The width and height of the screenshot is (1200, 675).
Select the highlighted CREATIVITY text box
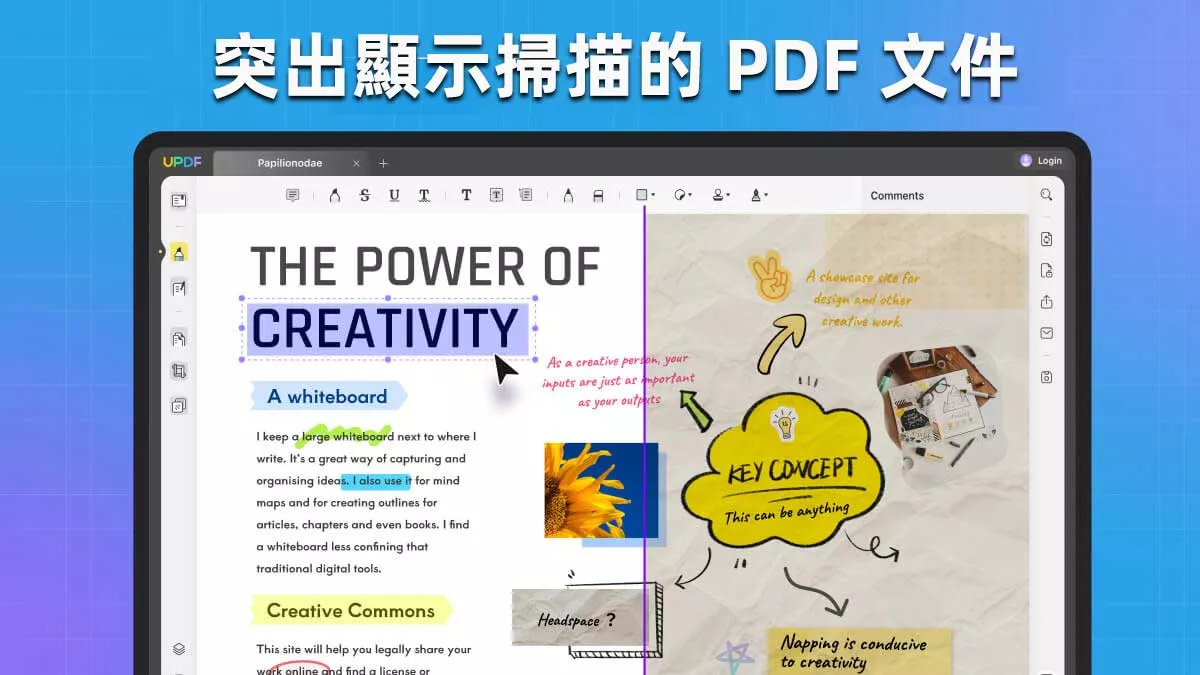(388, 328)
